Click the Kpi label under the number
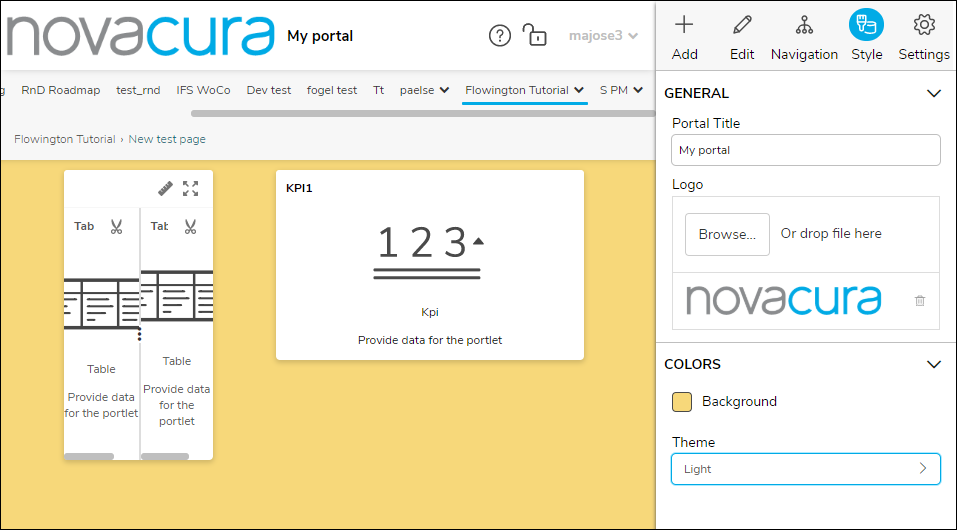Image resolution: width=957 pixels, height=530 pixels. point(430,312)
